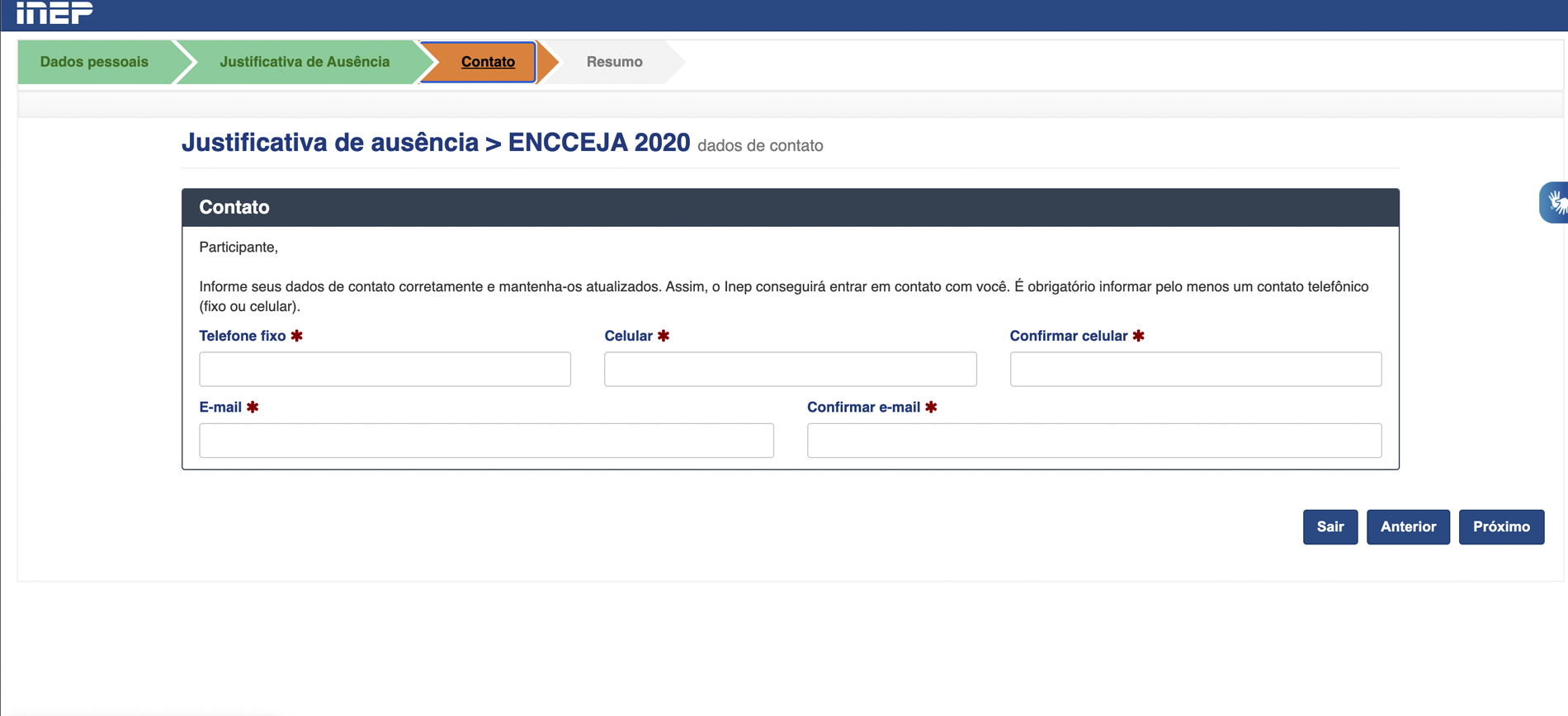Click the Telefone fixo label
Screen dimensions: 1568x716
pos(242,336)
